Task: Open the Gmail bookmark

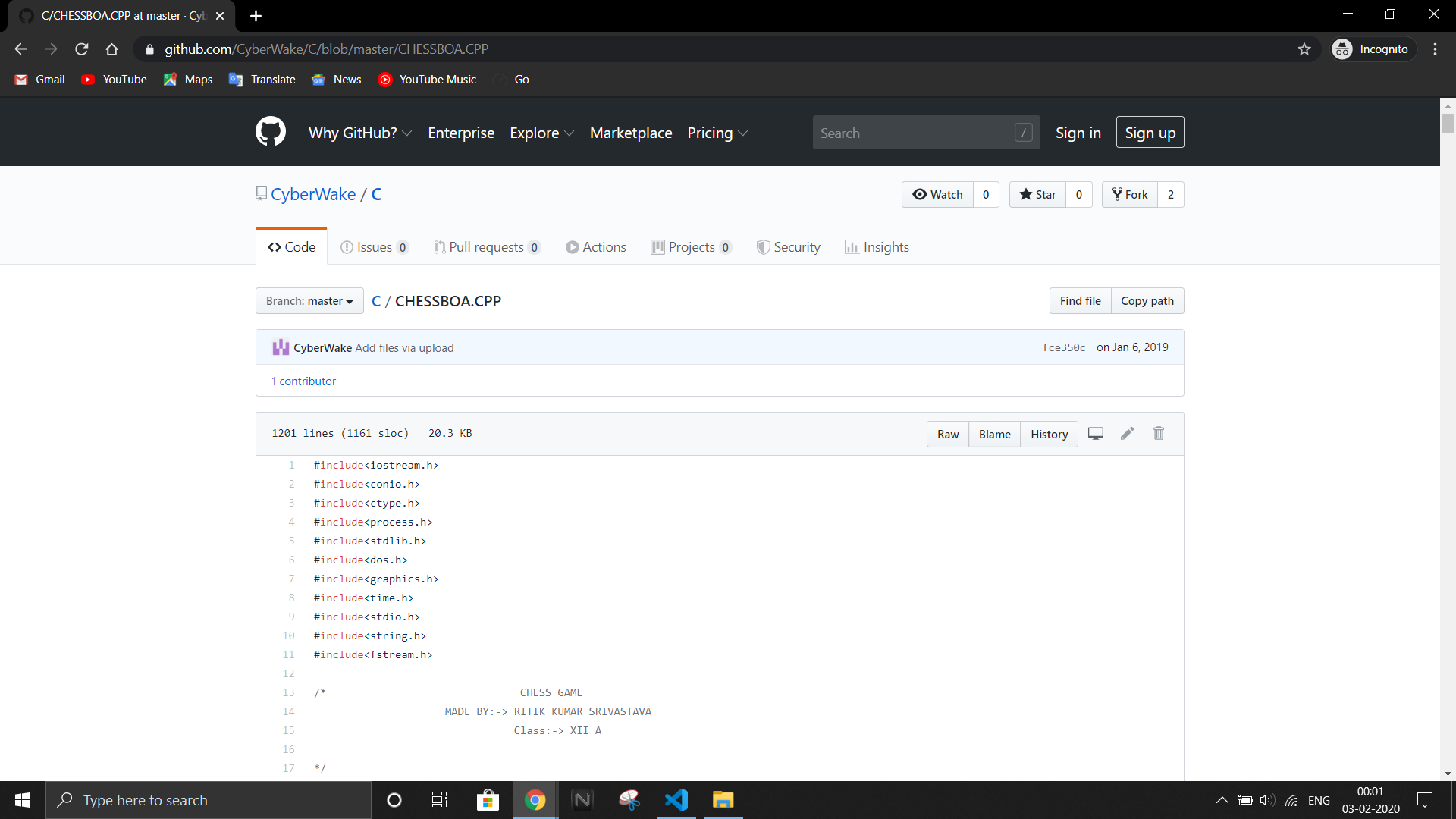Action: pyautogui.click(x=39, y=80)
